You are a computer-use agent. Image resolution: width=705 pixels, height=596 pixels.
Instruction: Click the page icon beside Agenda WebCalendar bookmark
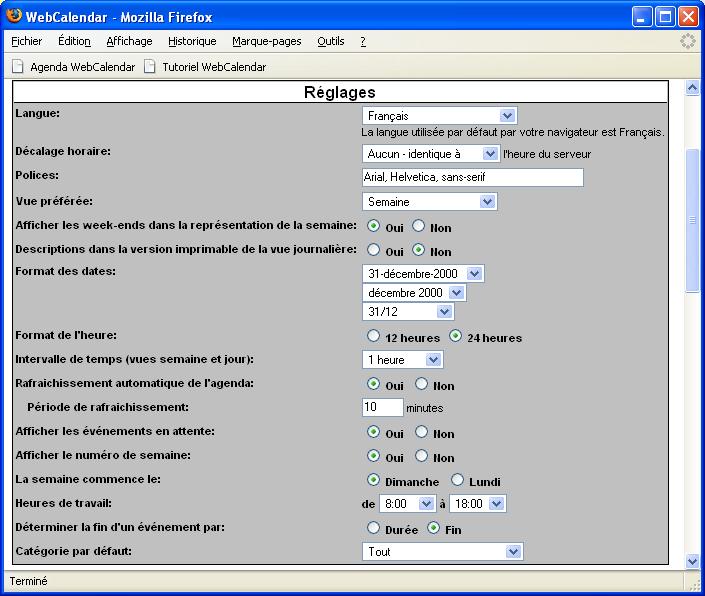pos(18,67)
